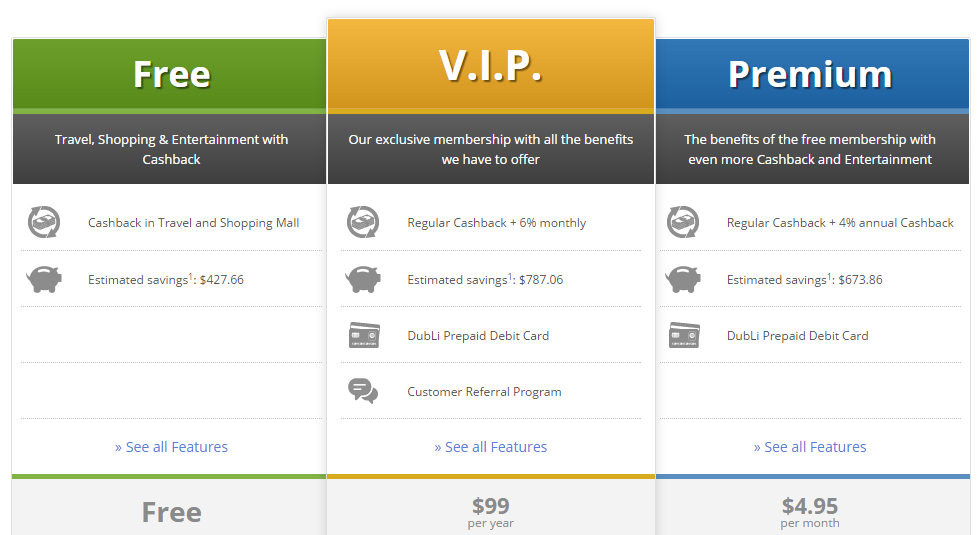Click the cashback icon in Free plan

tap(44, 222)
